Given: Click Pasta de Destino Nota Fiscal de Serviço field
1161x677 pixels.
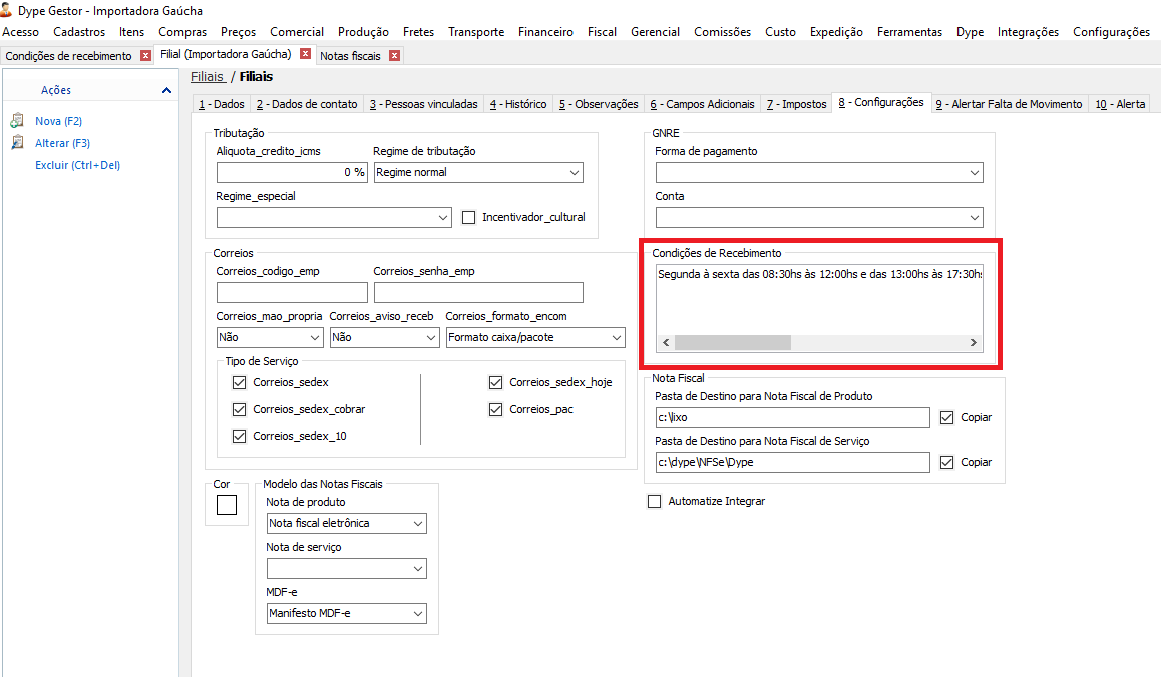Looking at the screenshot, I should 792,462.
